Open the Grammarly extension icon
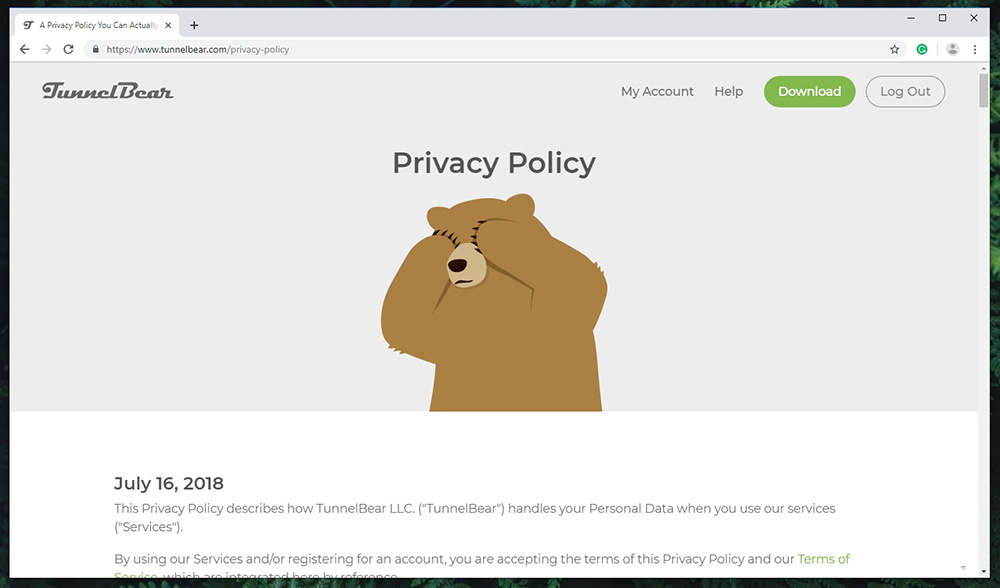The image size is (1000, 588). [x=922, y=49]
